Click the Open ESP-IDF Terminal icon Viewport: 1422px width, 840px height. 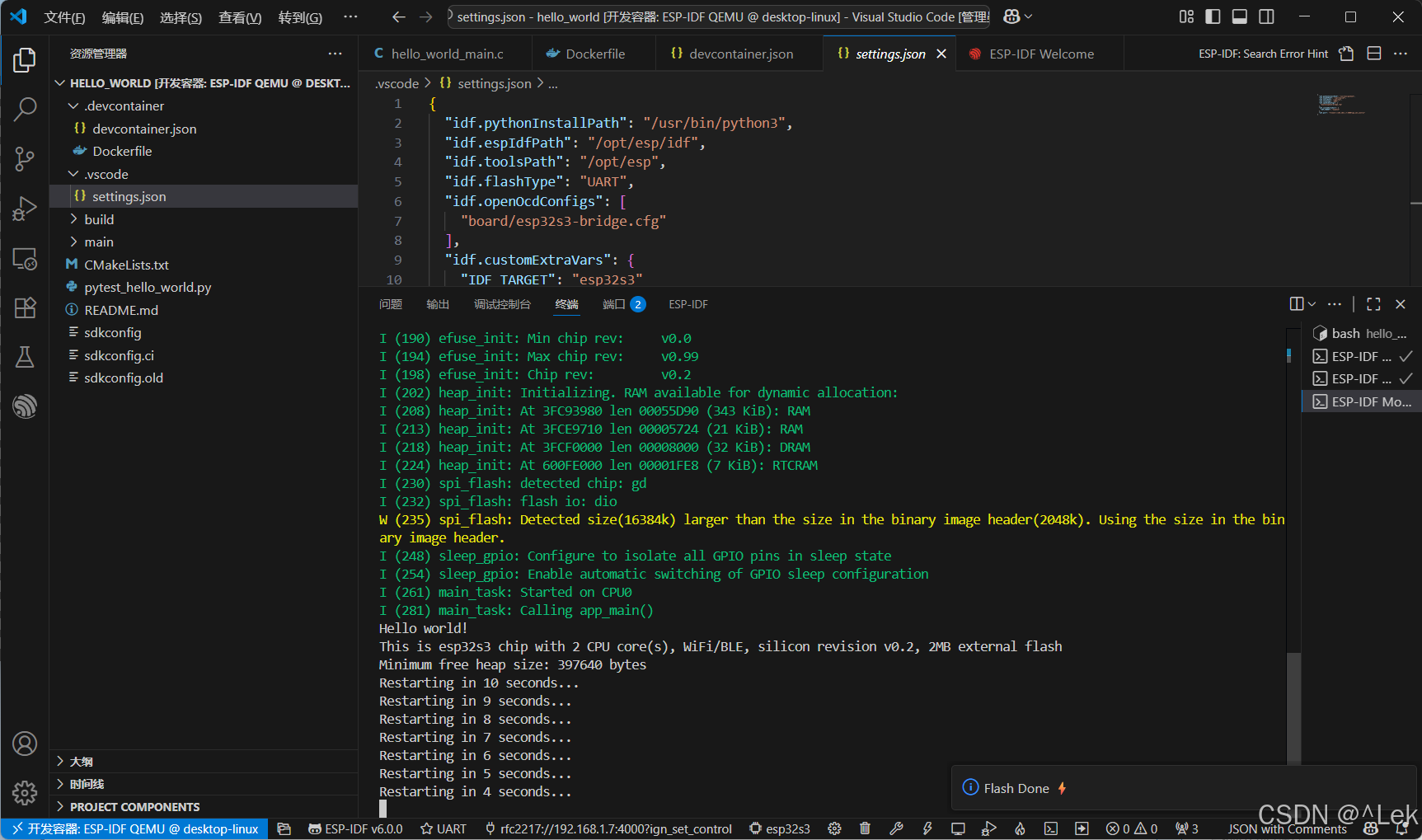(1051, 828)
